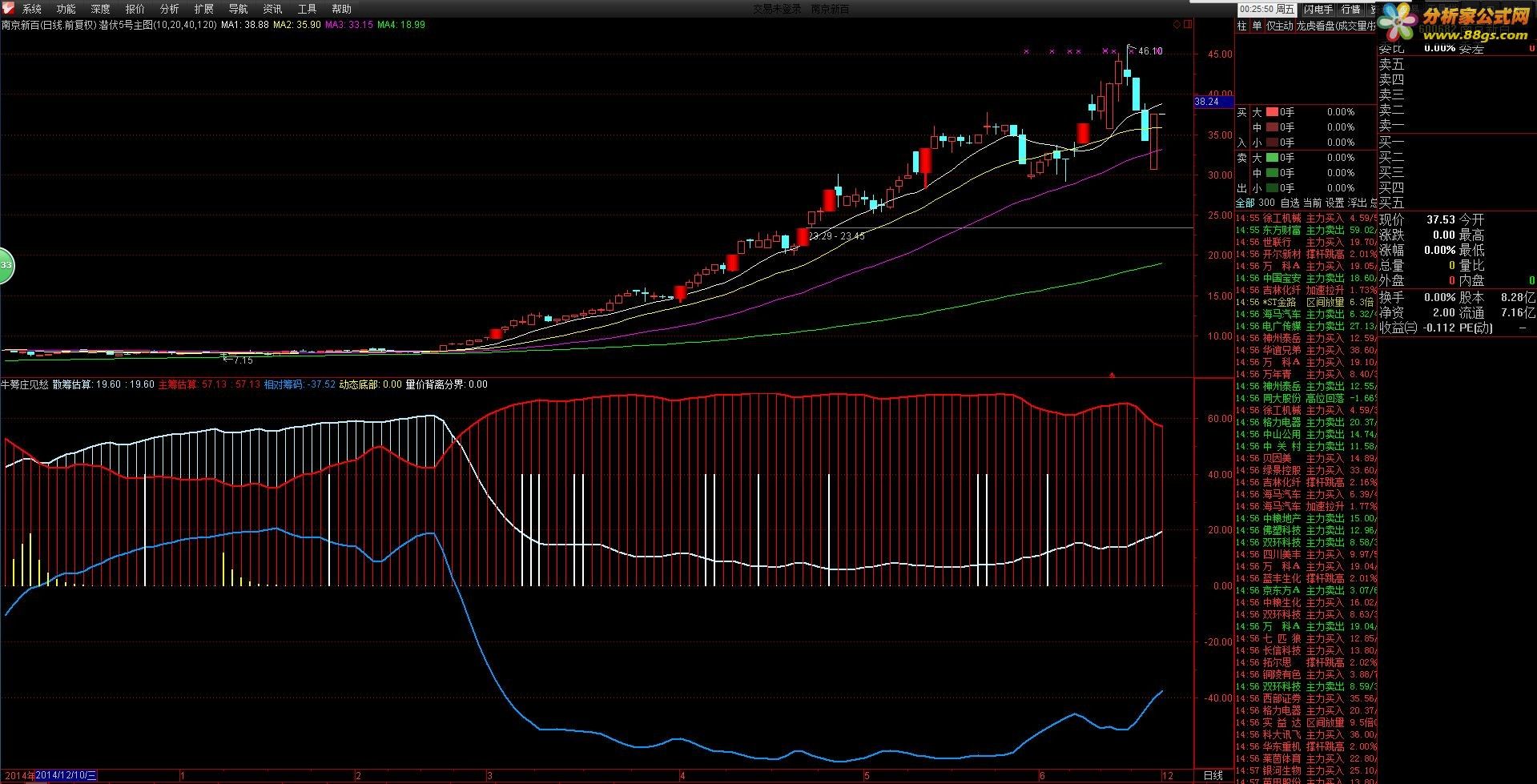The height and width of the screenshot is (784, 1537).
Task: Click the 00:25:50 周五 clock display
Action: [1268, 9]
